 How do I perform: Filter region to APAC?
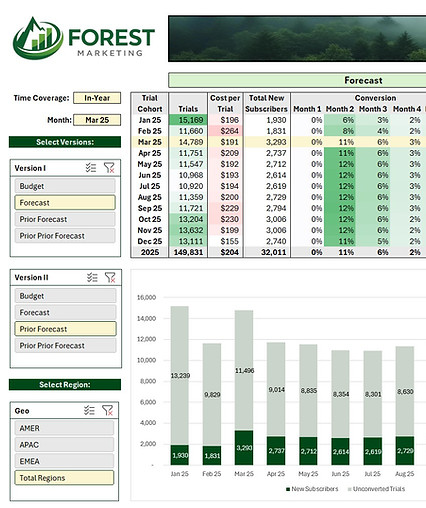(x=64, y=445)
